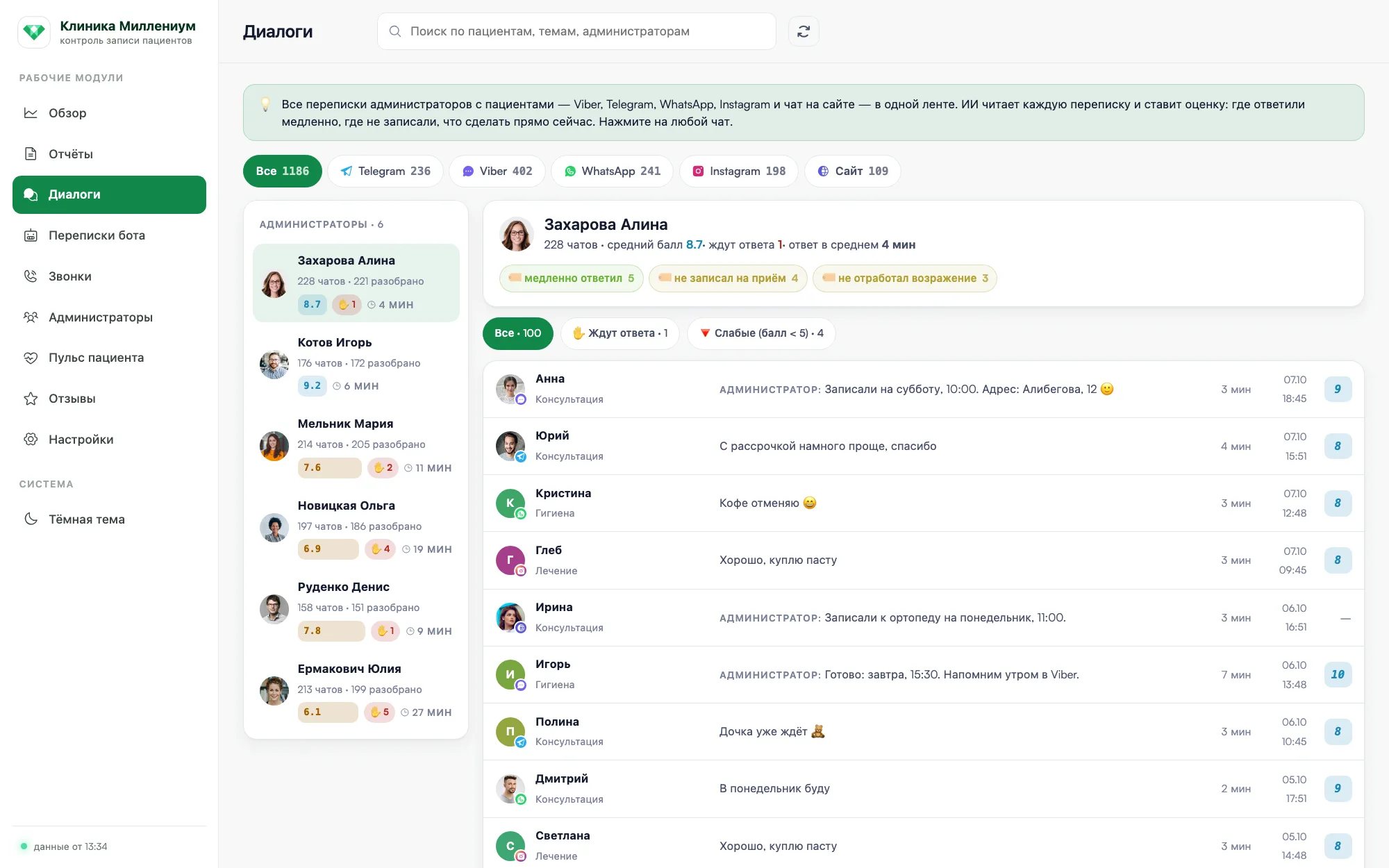Select administrator Мельник Мария
This screenshot has height=868, width=1389.
tap(356, 446)
